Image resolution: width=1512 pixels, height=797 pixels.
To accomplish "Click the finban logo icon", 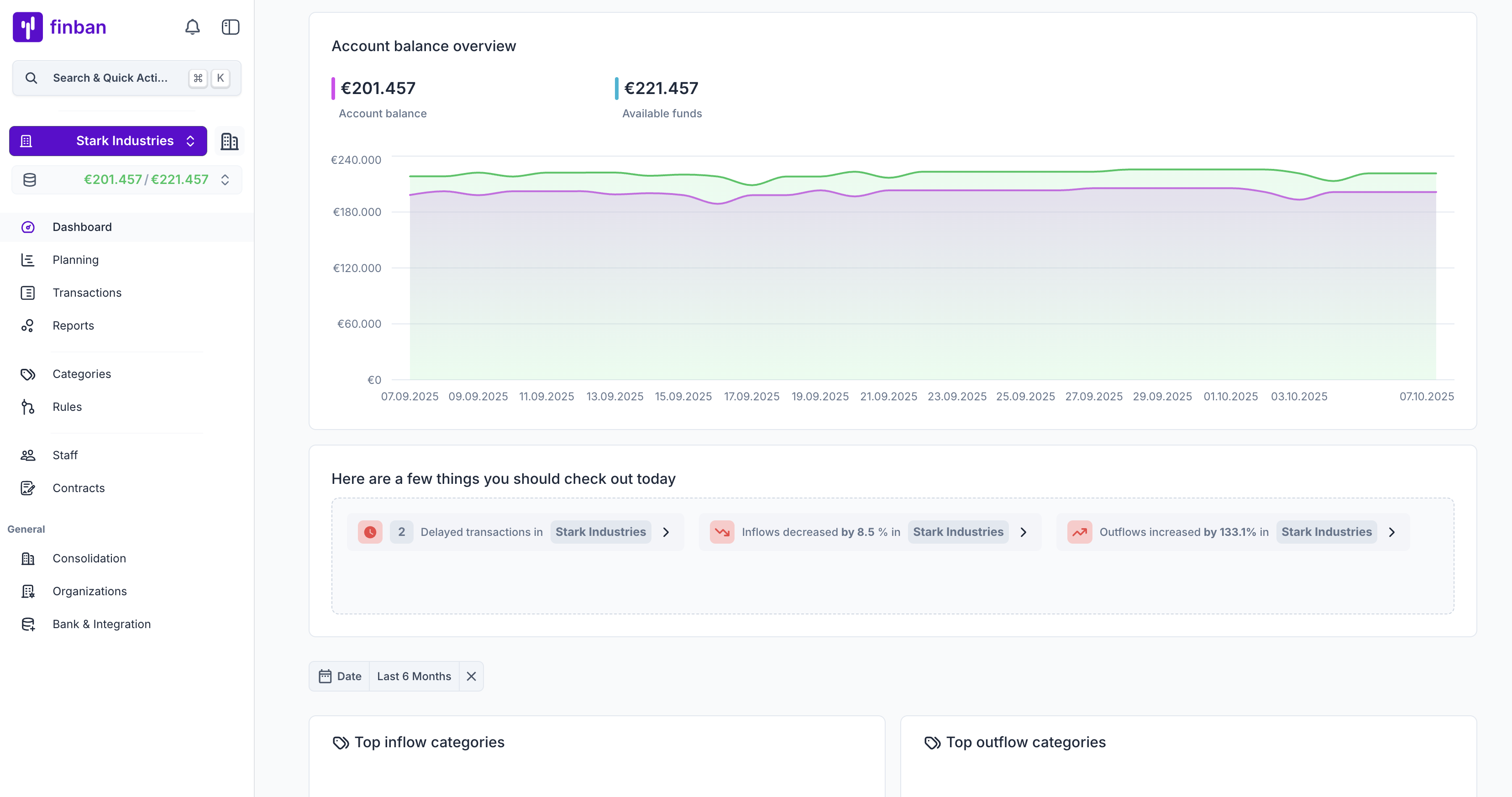I will click(x=27, y=27).
